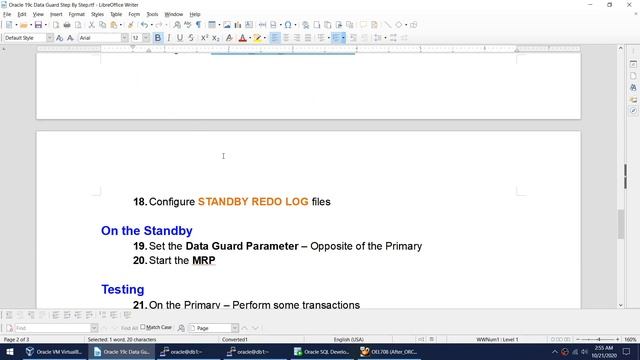Click the 'On the Standby' heading
Viewport: 640px width, 360px height.
[147, 231]
